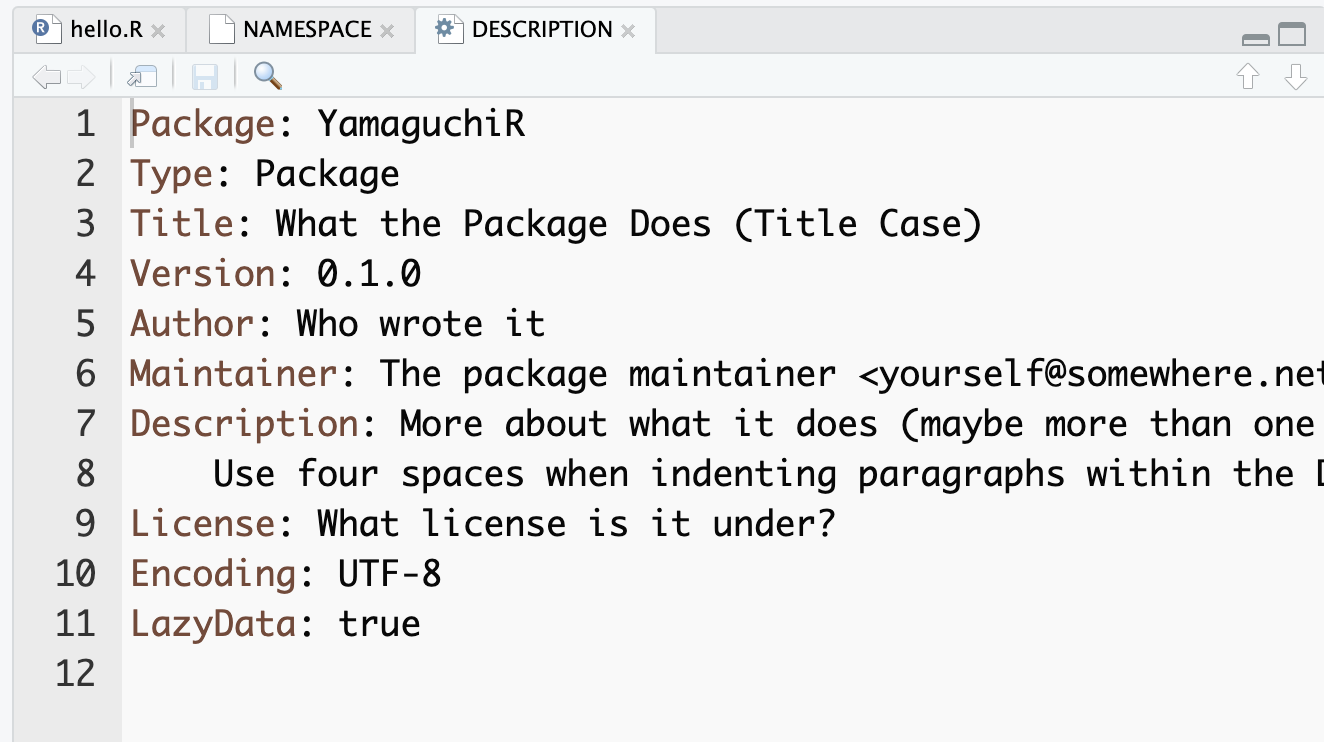Click the LazyData true value
1324x742 pixels.
tap(379, 623)
